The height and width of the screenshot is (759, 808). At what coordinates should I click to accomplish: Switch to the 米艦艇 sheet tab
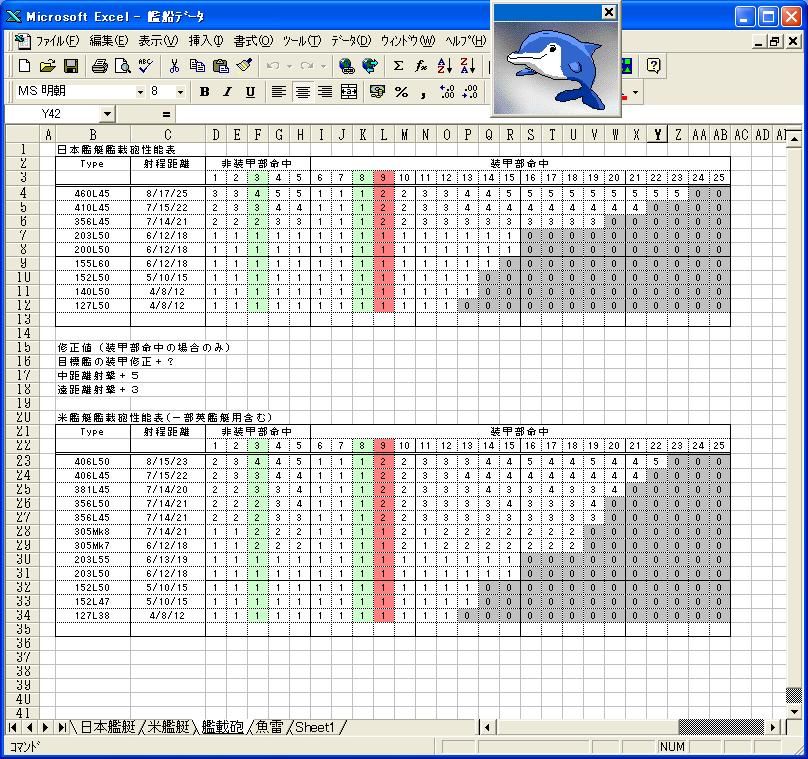[x=169, y=727]
